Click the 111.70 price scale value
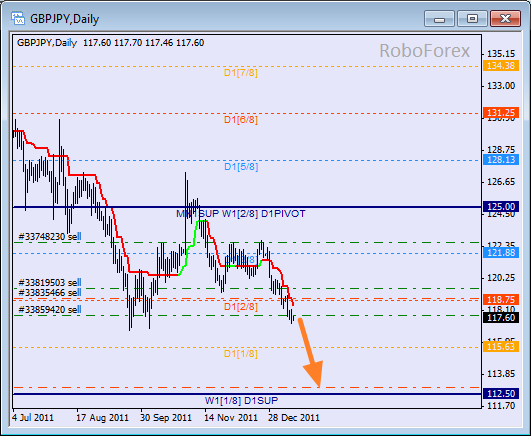This screenshot has width=531, height=436. 501,406
